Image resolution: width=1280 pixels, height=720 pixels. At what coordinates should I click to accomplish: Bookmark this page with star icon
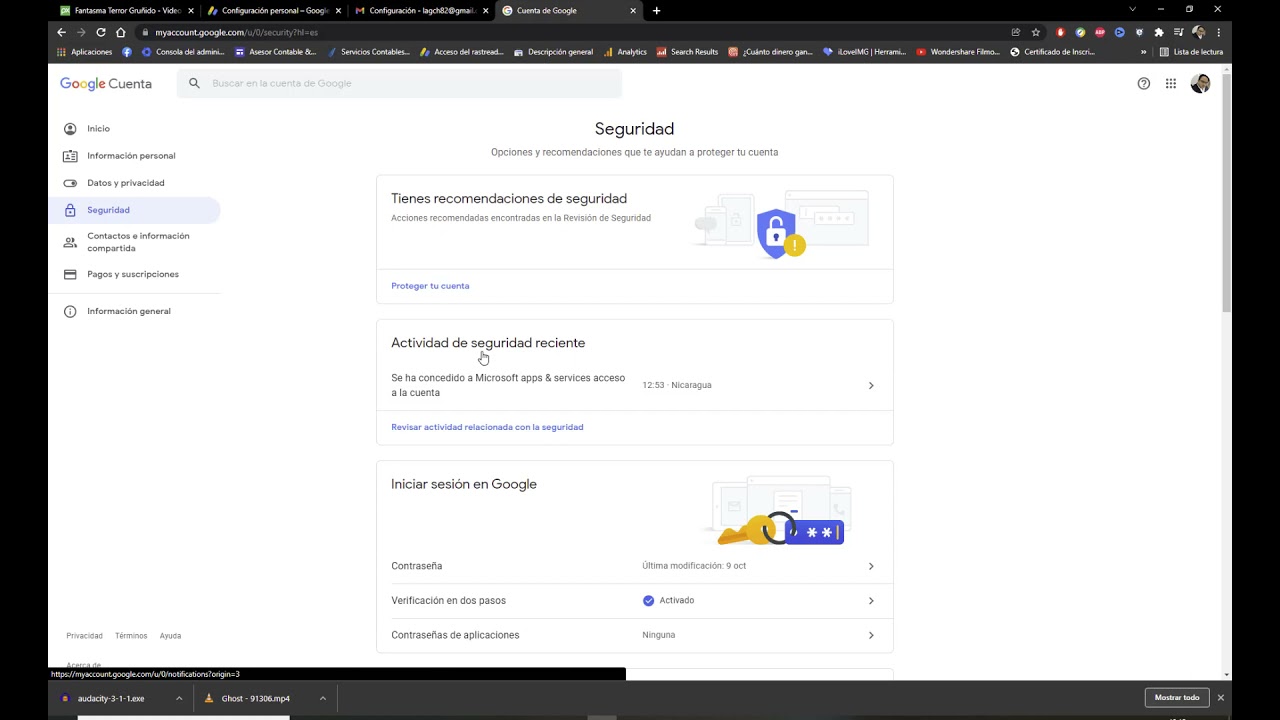pyautogui.click(x=1036, y=32)
